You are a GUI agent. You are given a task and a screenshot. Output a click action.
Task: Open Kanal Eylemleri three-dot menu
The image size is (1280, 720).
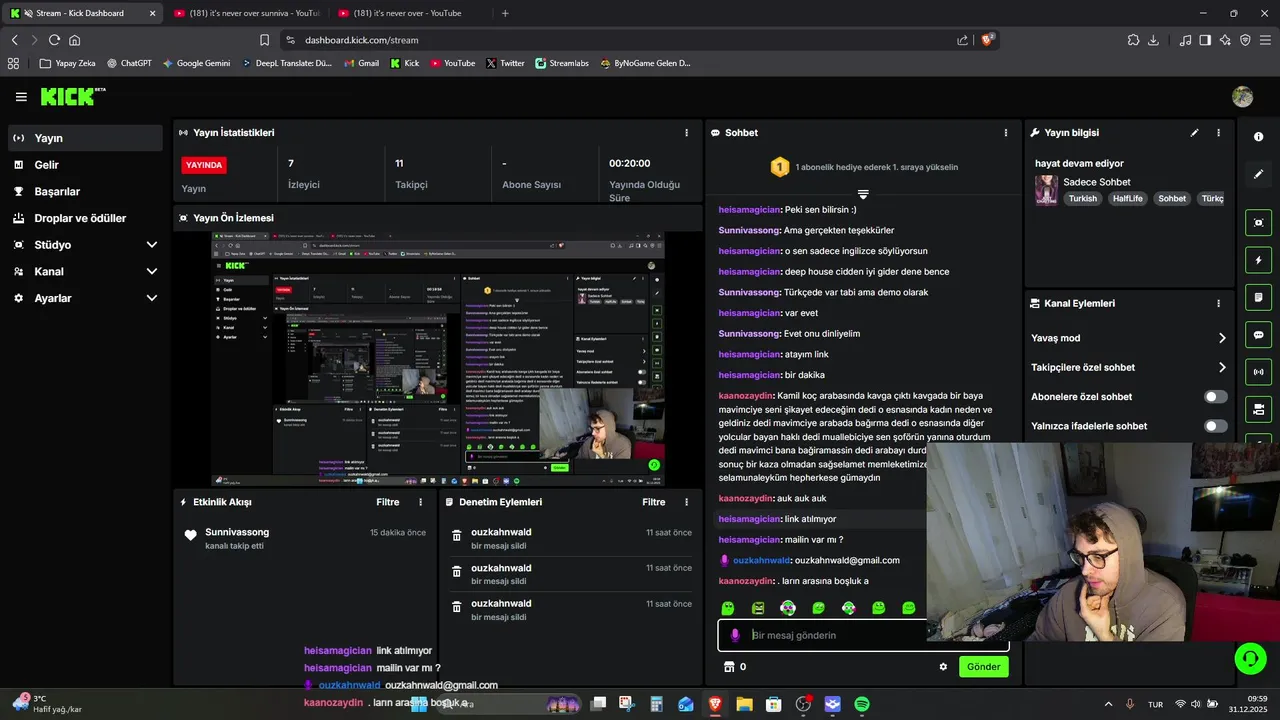point(1218,303)
